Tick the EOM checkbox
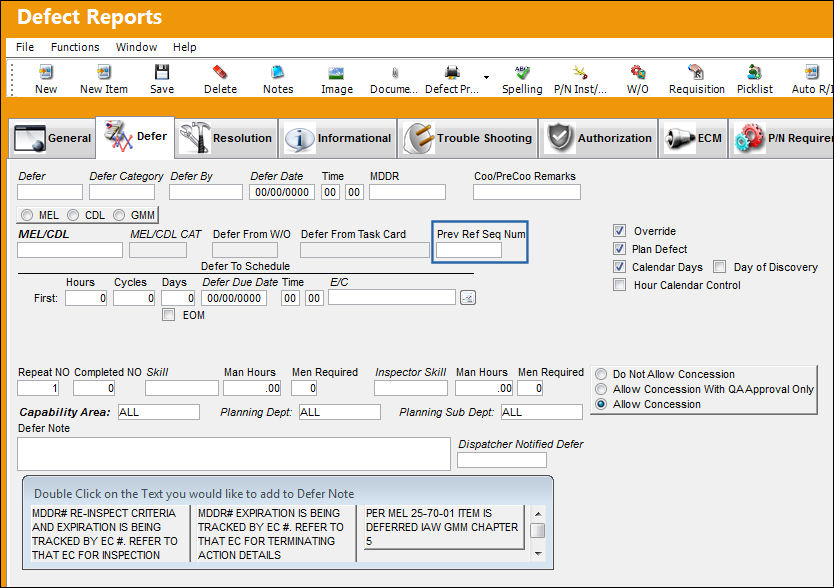This screenshot has width=834, height=588. pos(169,314)
